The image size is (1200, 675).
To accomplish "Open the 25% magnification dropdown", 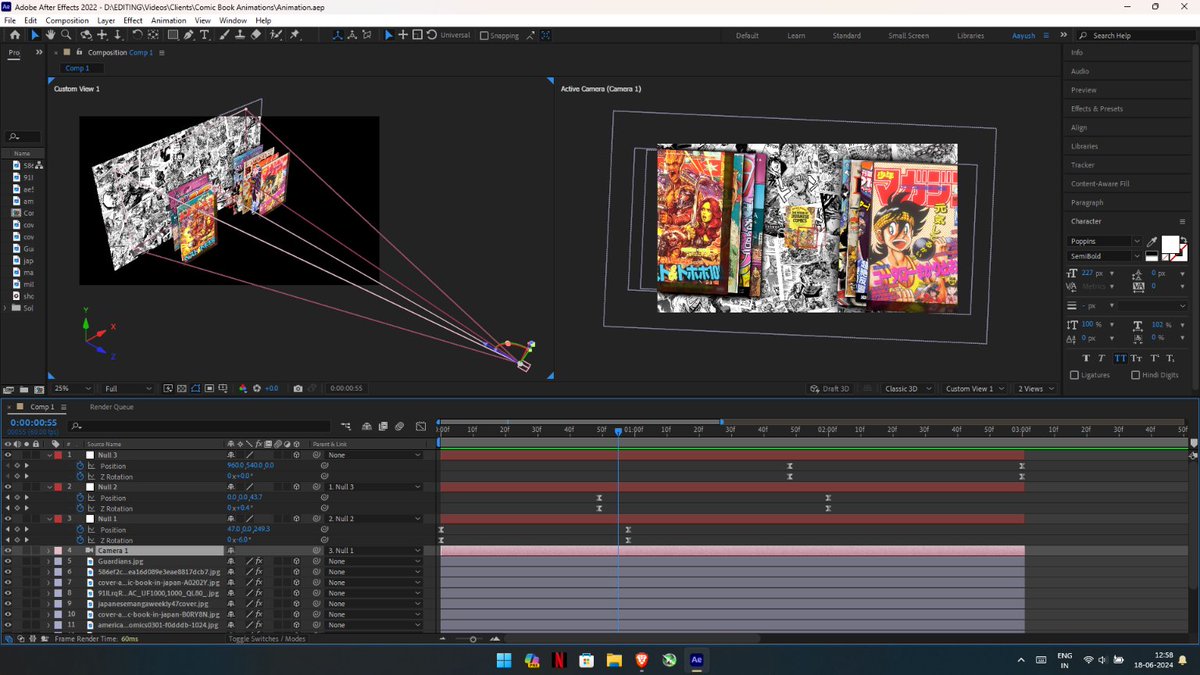I will 74,388.
